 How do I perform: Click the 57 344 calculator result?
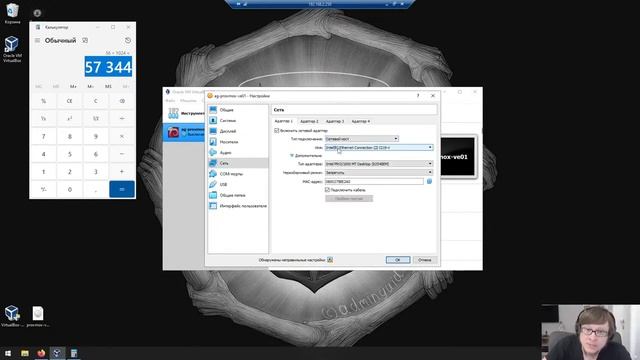(108, 67)
